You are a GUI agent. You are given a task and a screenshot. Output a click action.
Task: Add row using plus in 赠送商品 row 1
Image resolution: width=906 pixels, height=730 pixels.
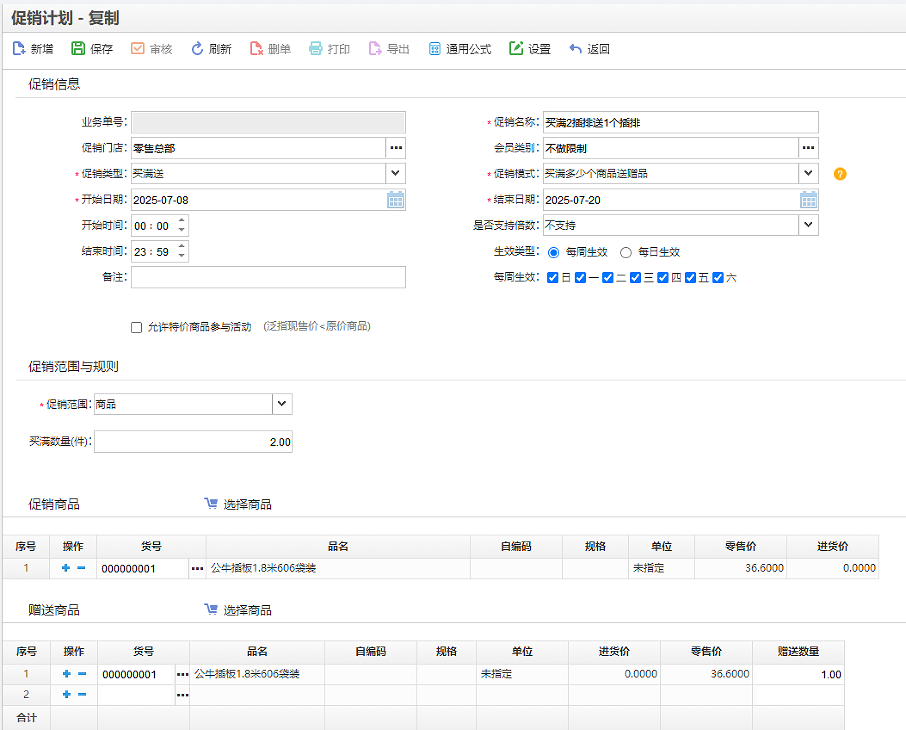[x=66, y=674]
